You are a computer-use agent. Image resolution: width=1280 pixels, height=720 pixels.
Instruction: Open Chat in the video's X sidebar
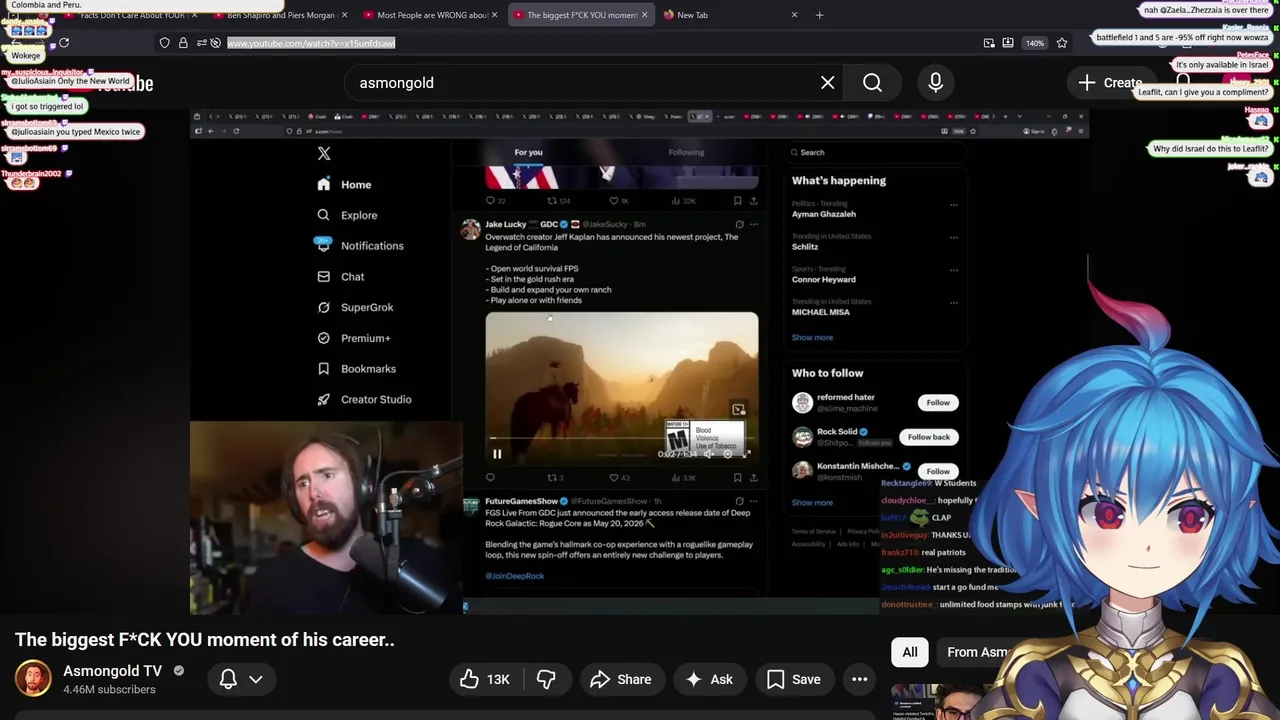[x=340, y=277]
